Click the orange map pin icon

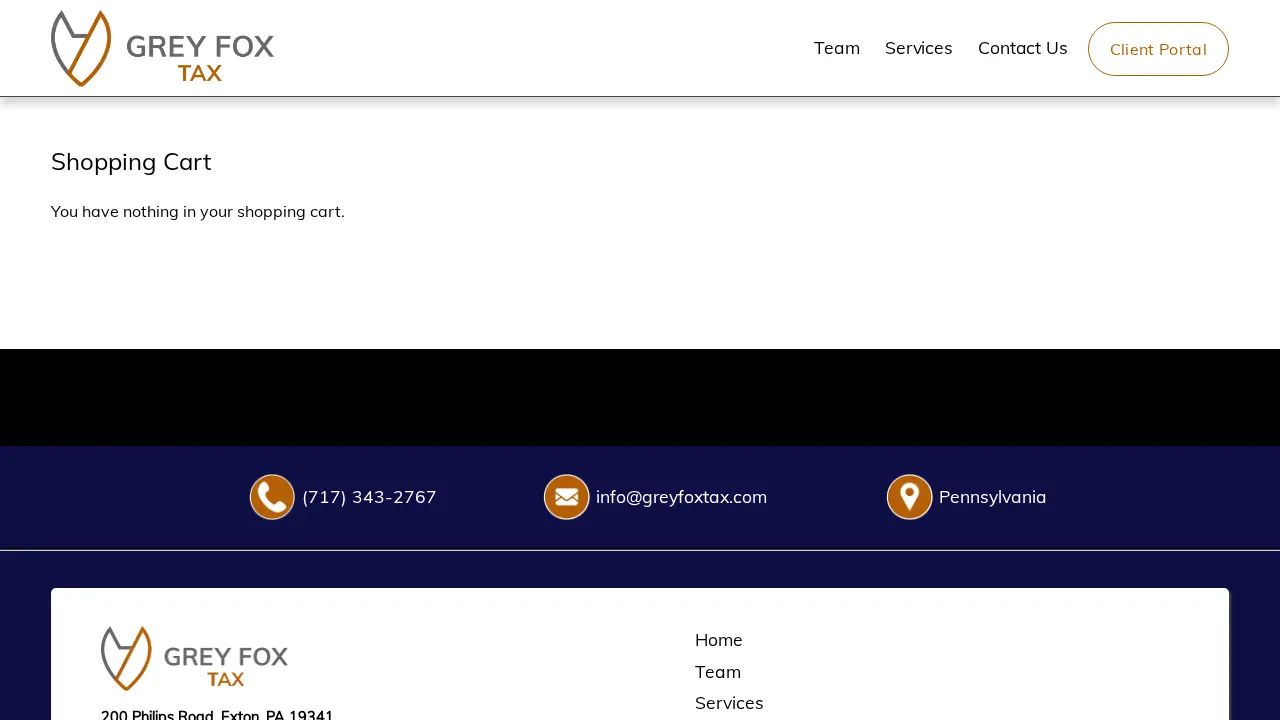pos(910,497)
